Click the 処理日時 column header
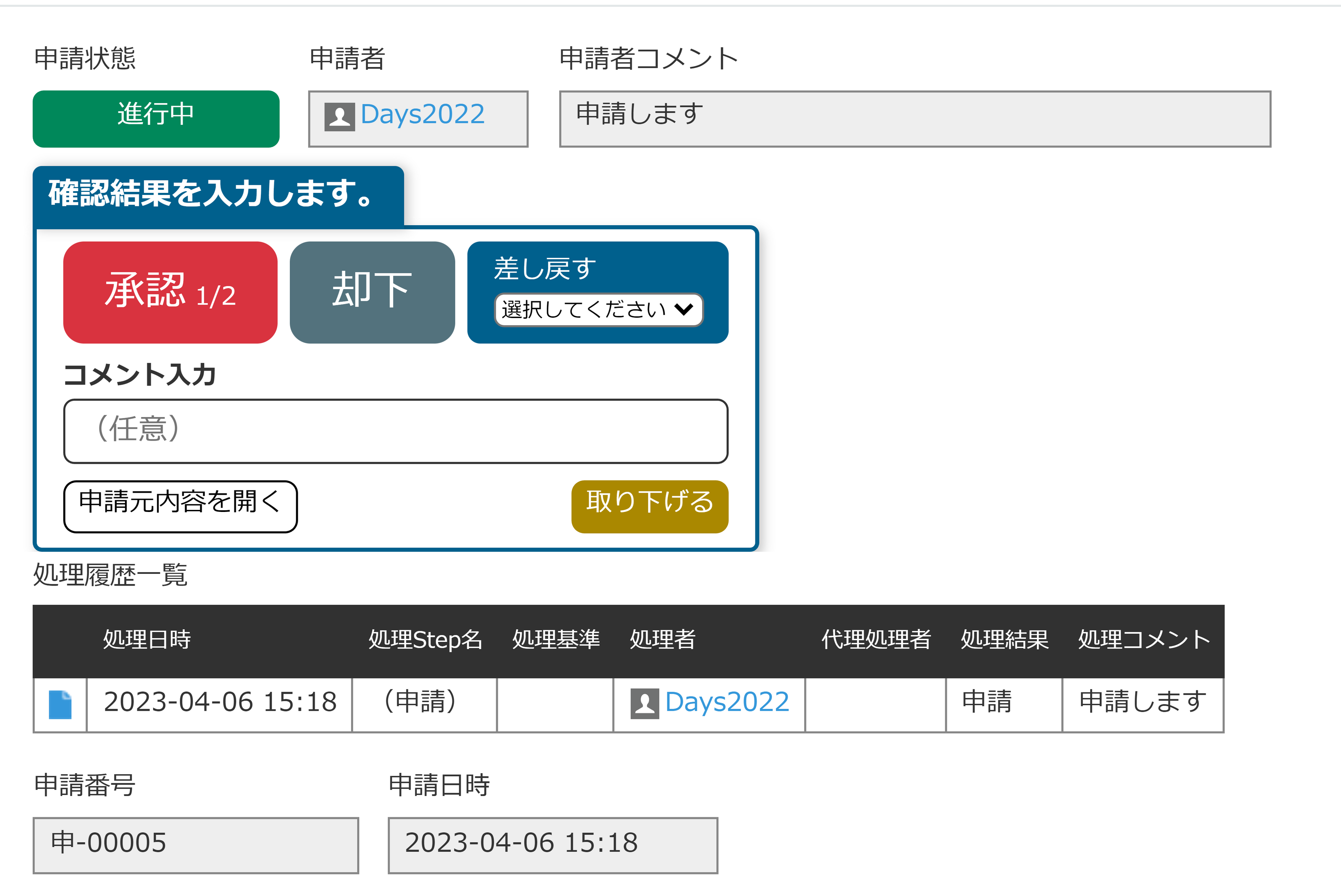1341x896 pixels. (147, 640)
